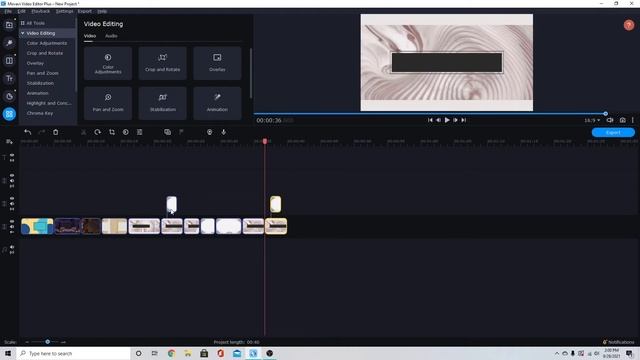Viewport: 640px width, 360px height.
Task: Click the preview seek bar handle
Action: pos(605,114)
